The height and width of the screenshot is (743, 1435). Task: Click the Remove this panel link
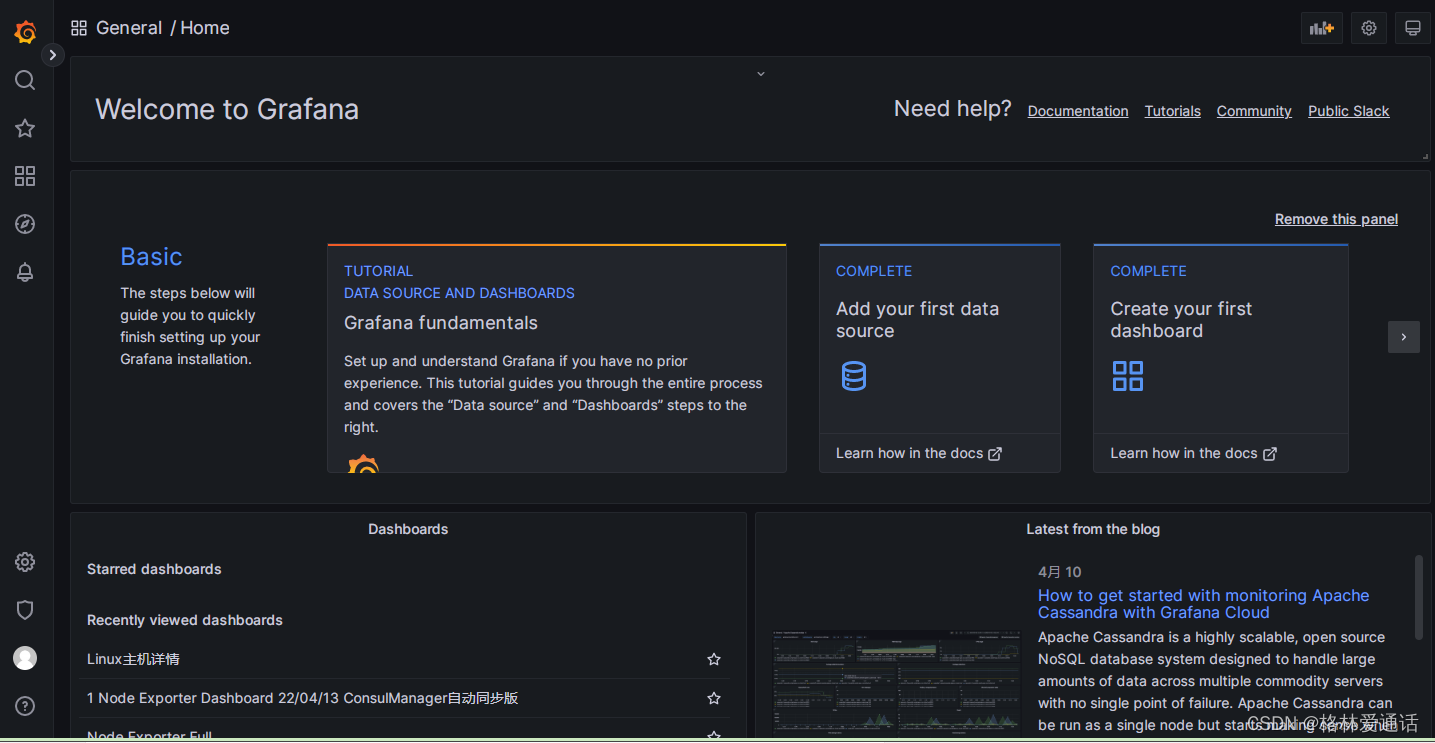[1336, 218]
